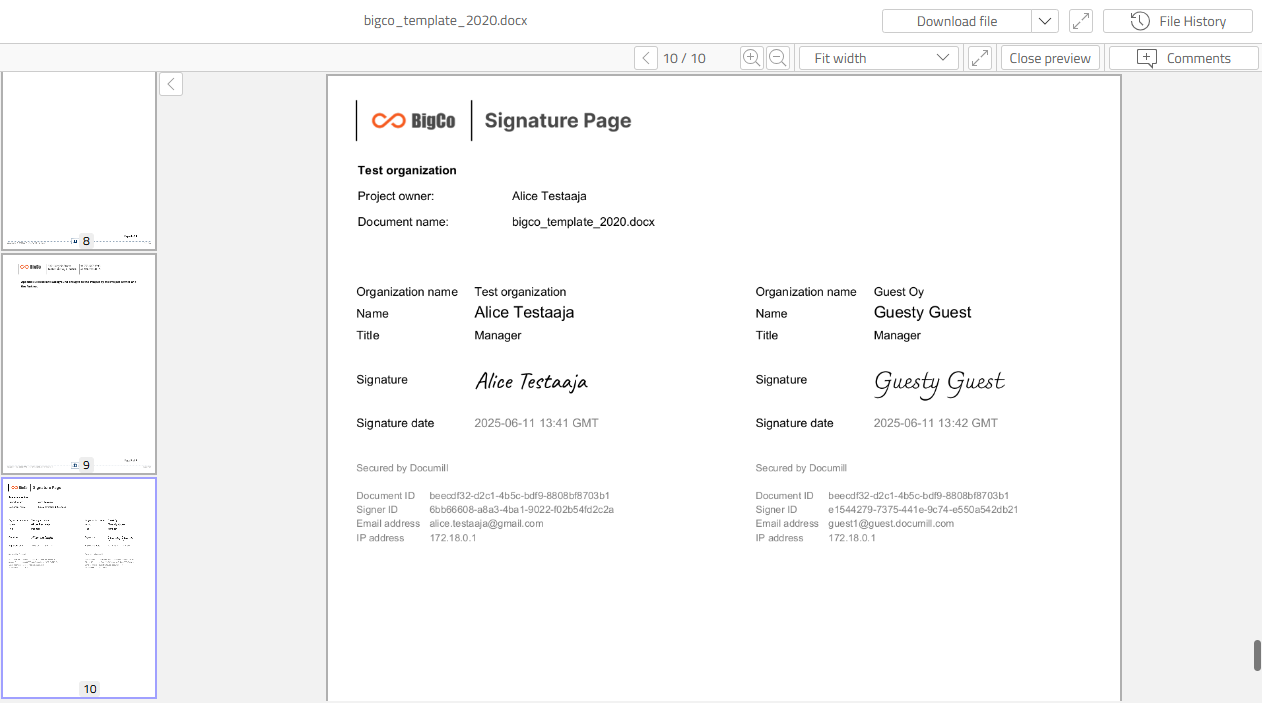The width and height of the screenshot is (1262, 703).
Task: Select page 10 thumbnail
Action: 79,587
